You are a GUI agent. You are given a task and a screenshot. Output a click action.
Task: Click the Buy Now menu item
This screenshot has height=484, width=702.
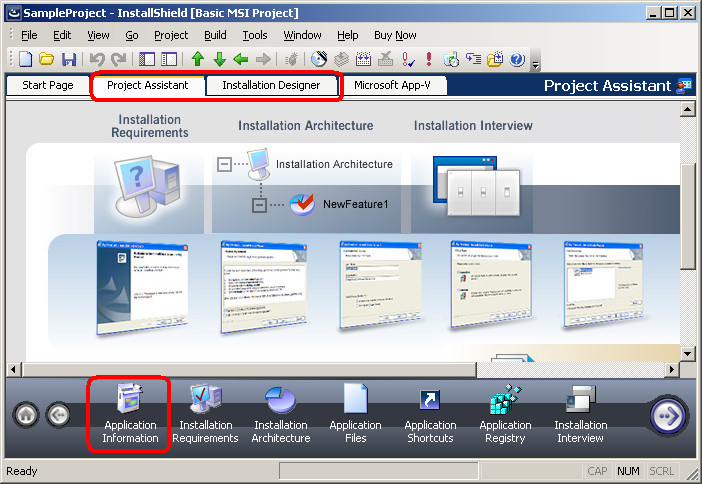(x=395, y=35)
